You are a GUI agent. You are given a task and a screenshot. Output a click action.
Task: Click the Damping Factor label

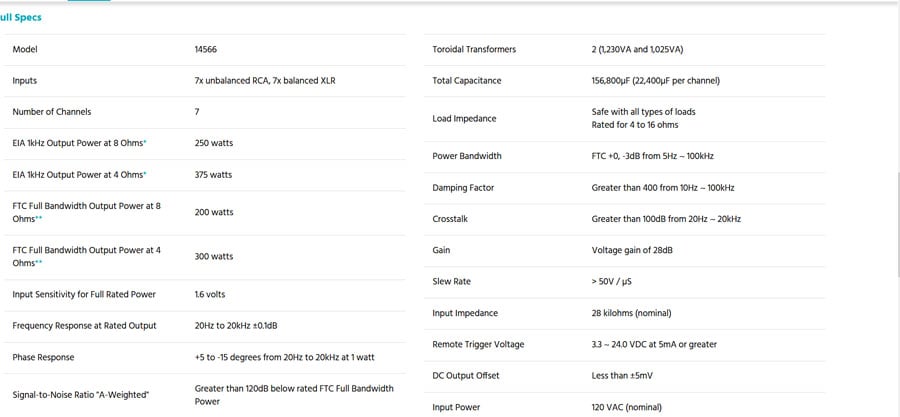point(463,188)
